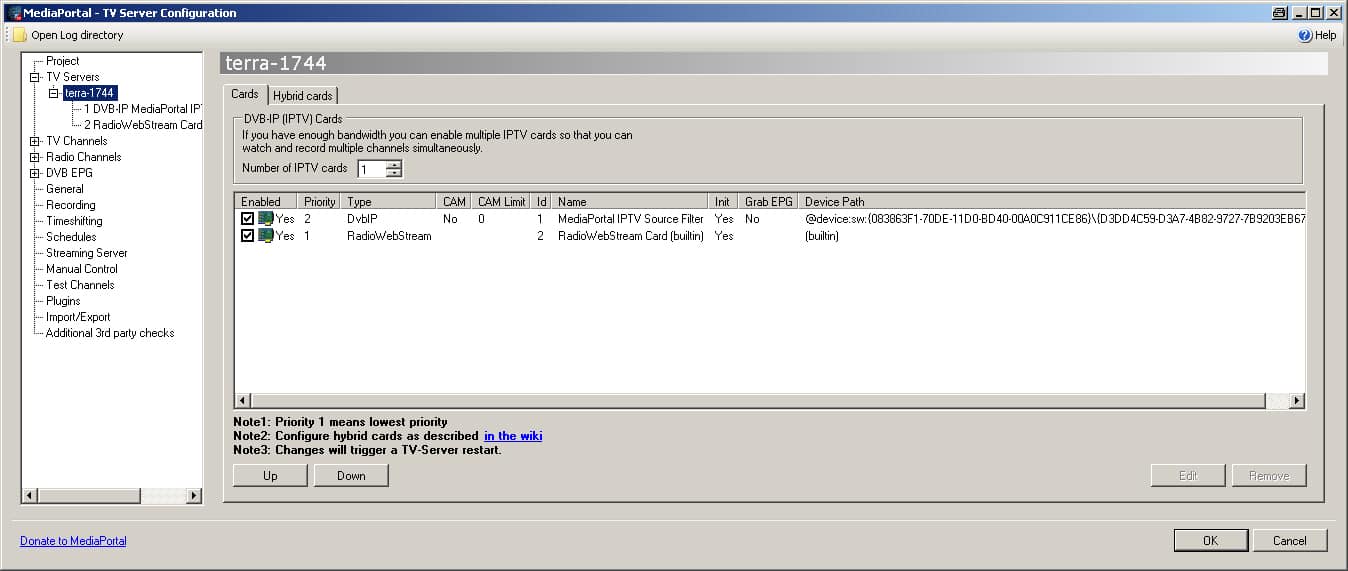Expand the TV Channels tree node
The width and height of the screenshot is (1348, 571).
tap(35, 141)
